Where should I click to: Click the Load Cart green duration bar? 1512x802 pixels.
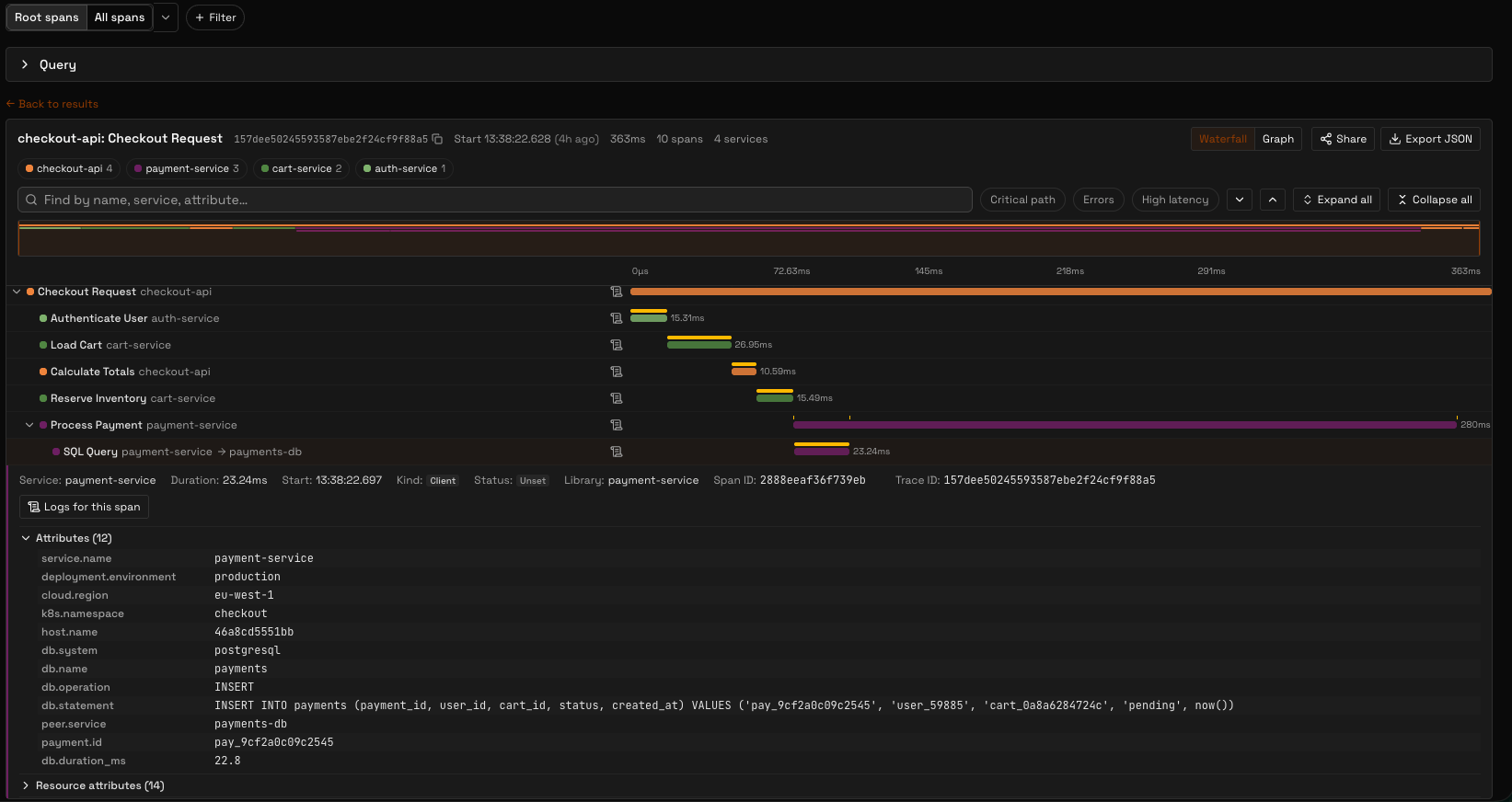pos(699,345)
